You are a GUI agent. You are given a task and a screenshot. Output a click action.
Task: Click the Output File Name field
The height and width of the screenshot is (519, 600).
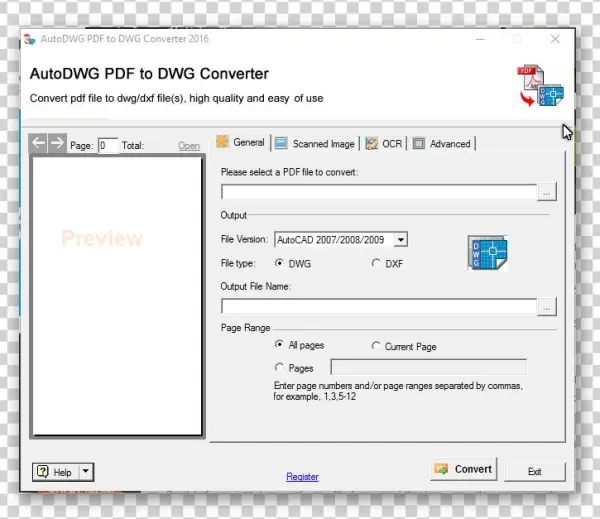click(x=379, y=308)
